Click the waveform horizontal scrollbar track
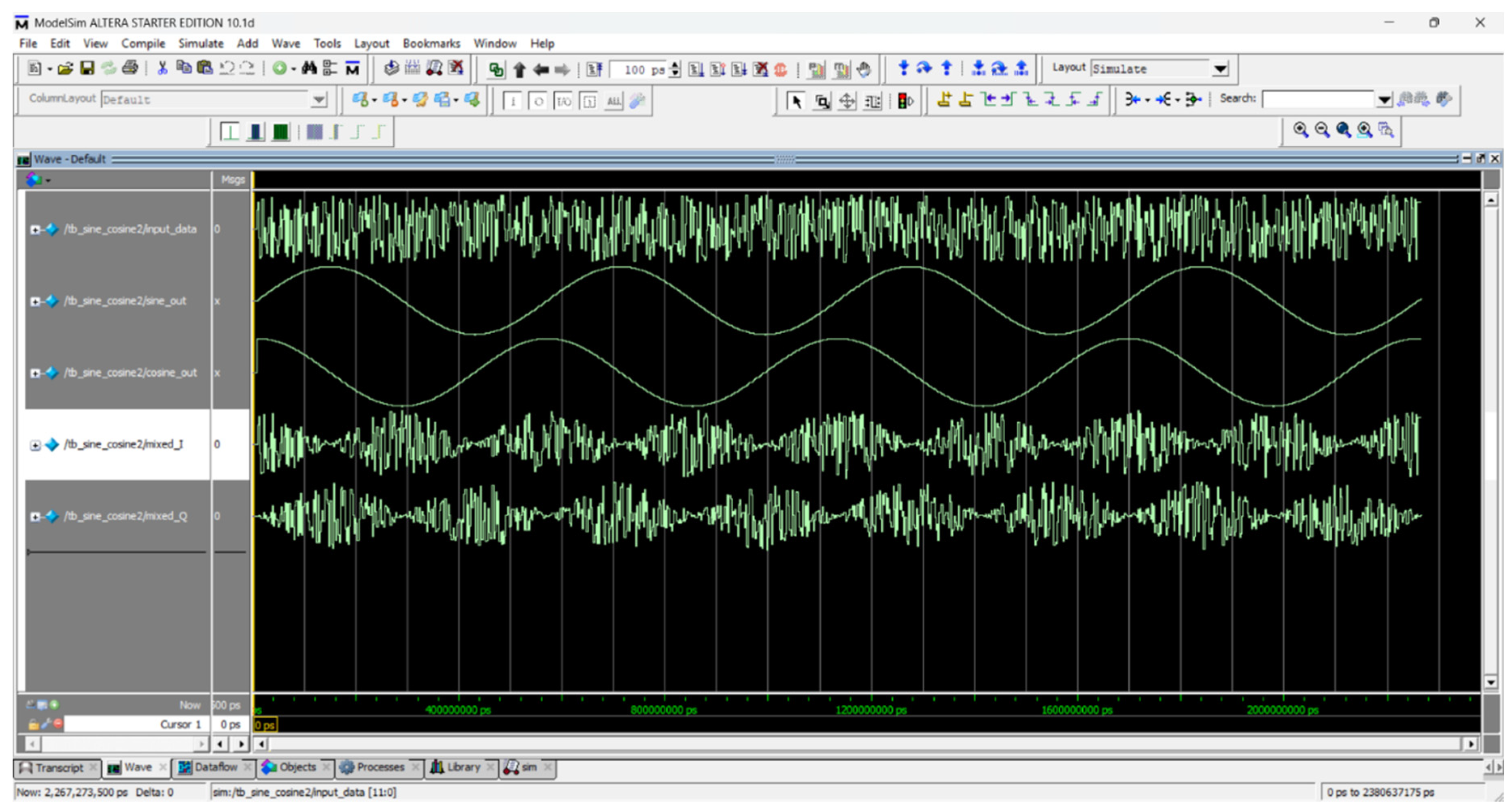Image resolution: width=1512 pixels, height=811 pixels. click(863, 743)
